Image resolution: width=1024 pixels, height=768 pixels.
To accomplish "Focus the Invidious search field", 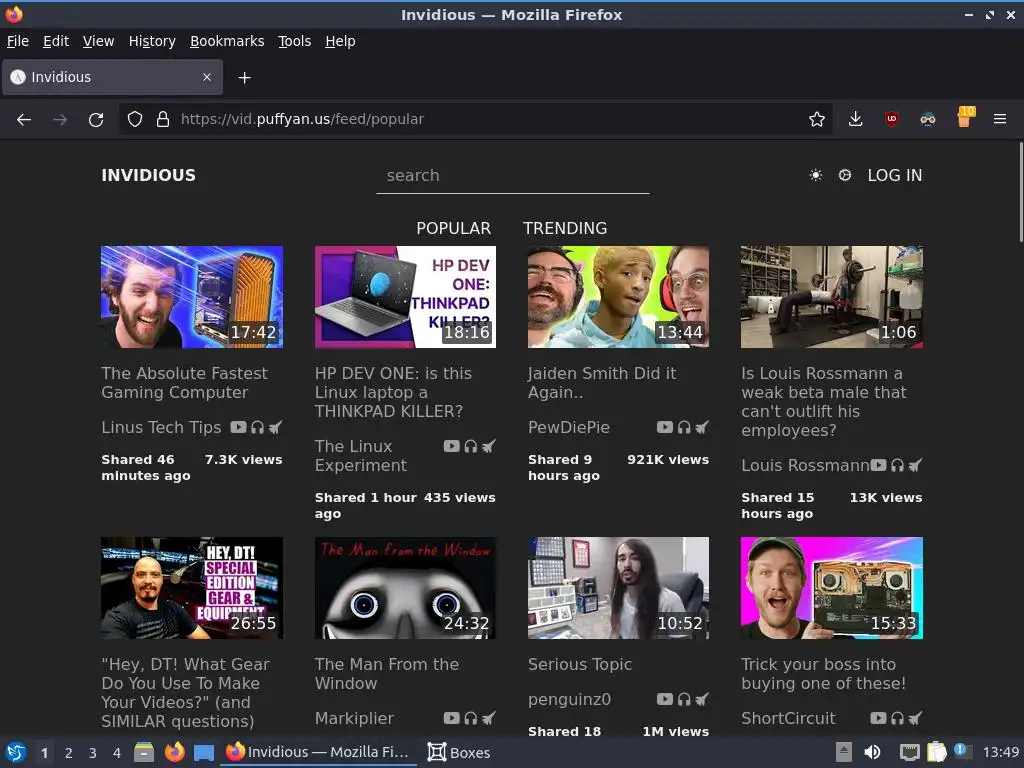I will tap(513, 176).
